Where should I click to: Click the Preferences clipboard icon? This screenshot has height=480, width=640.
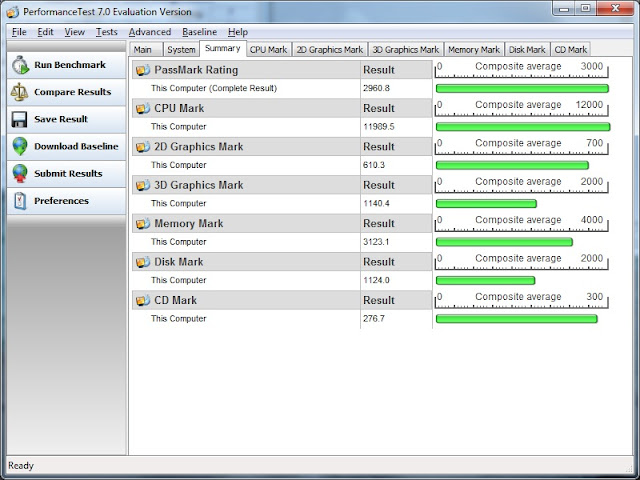coord(20,201)
